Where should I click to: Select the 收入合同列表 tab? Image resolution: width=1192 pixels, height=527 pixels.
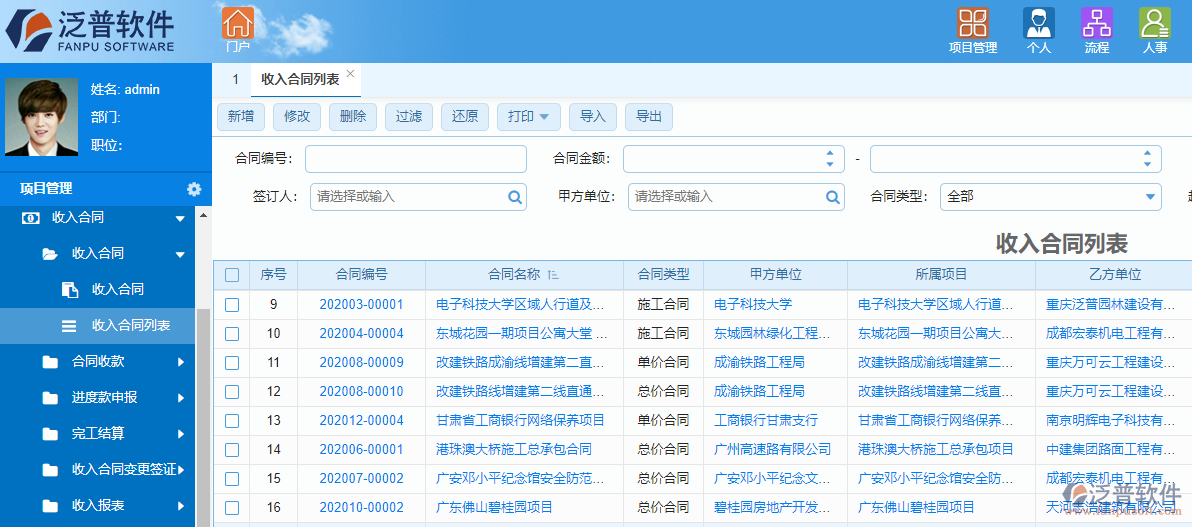coord(300,79)
